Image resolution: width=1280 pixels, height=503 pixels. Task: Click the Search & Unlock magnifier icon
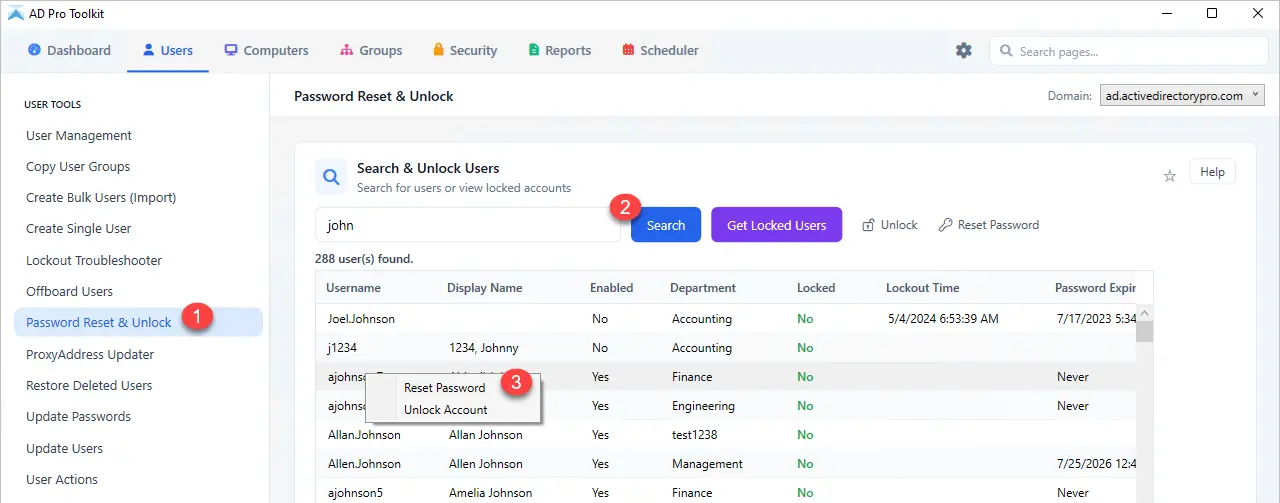(331, 179)
